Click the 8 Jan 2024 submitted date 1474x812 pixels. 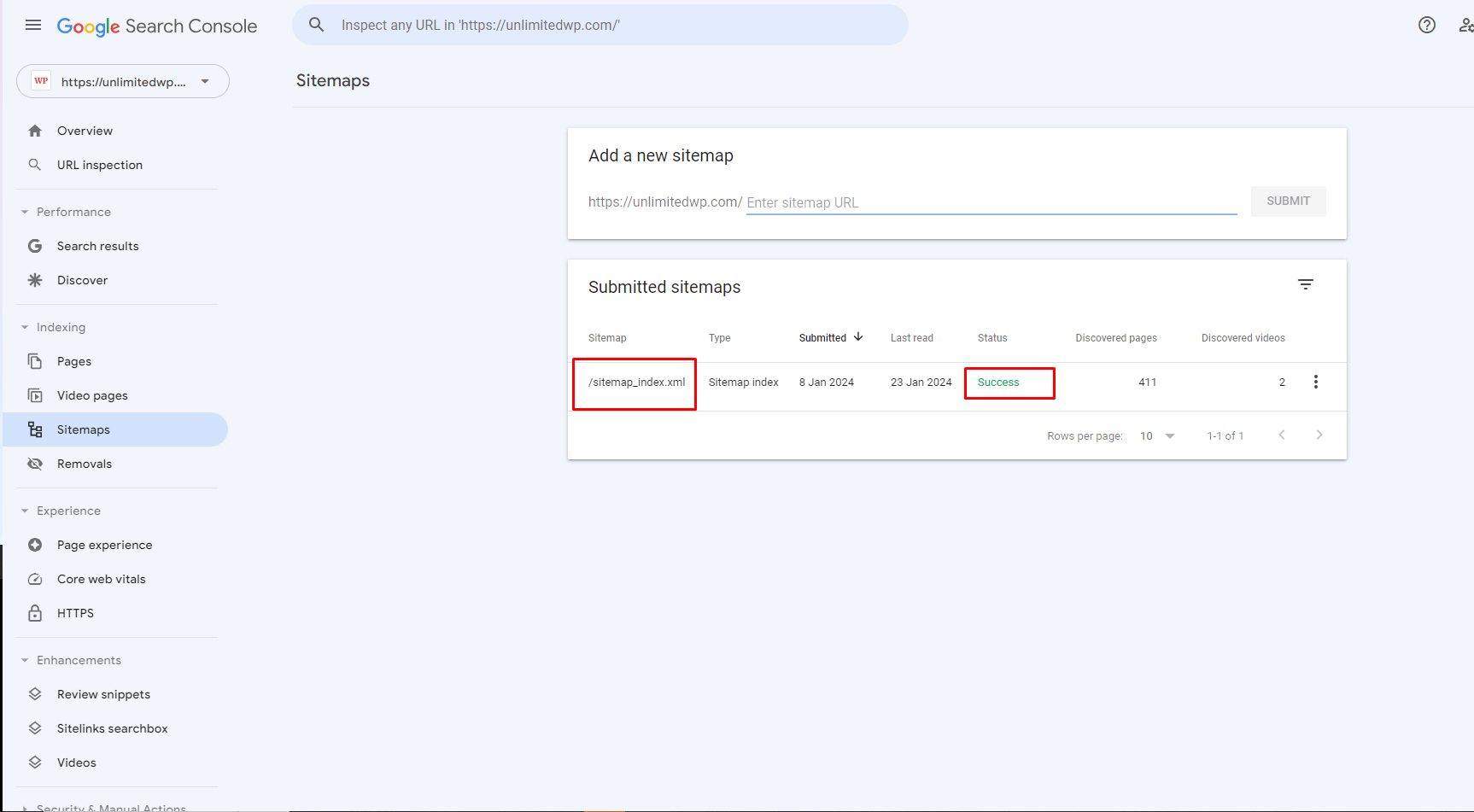[826, 383]
